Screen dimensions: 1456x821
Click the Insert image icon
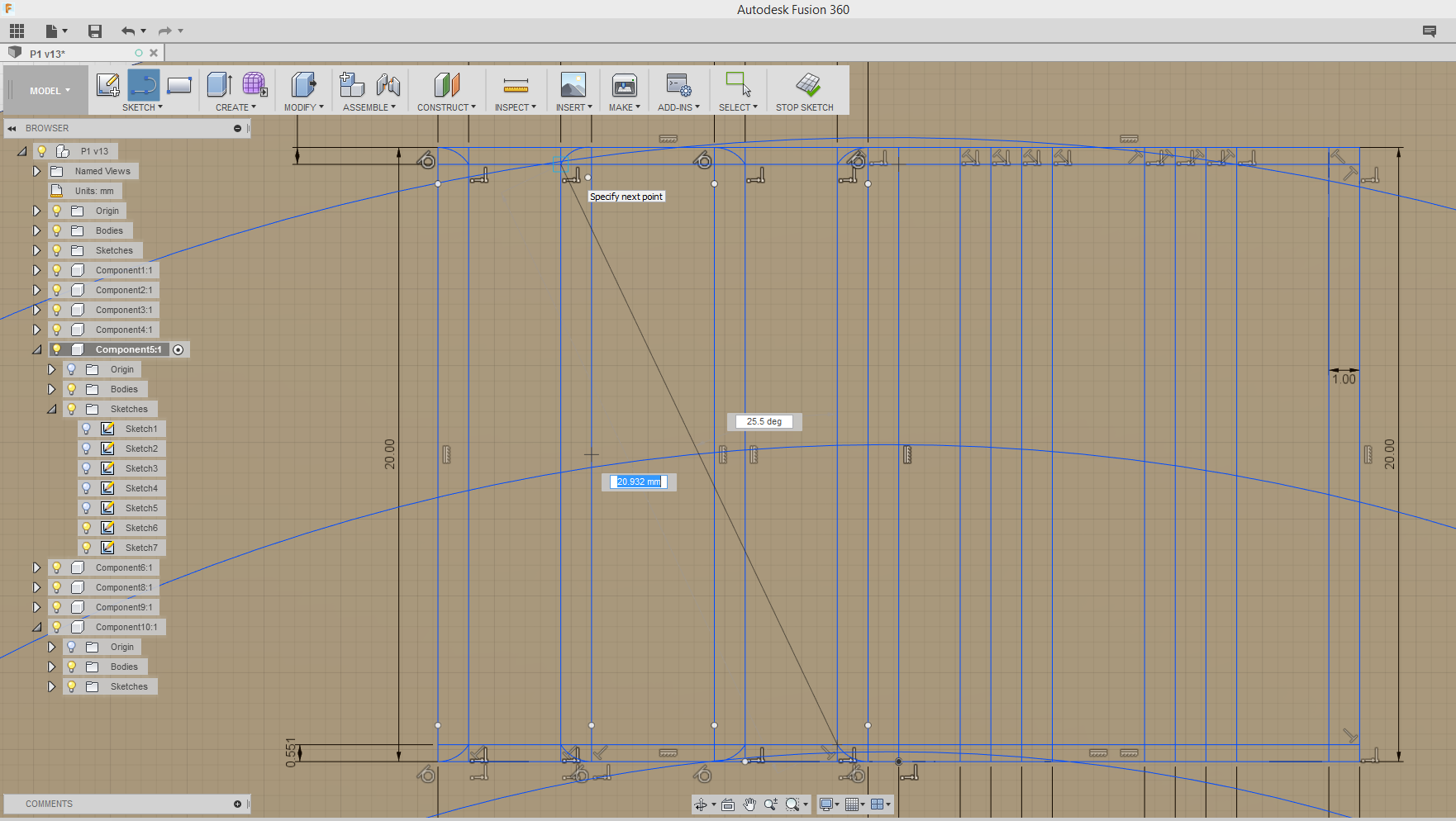pyautogui.click(x=573, y=84)
